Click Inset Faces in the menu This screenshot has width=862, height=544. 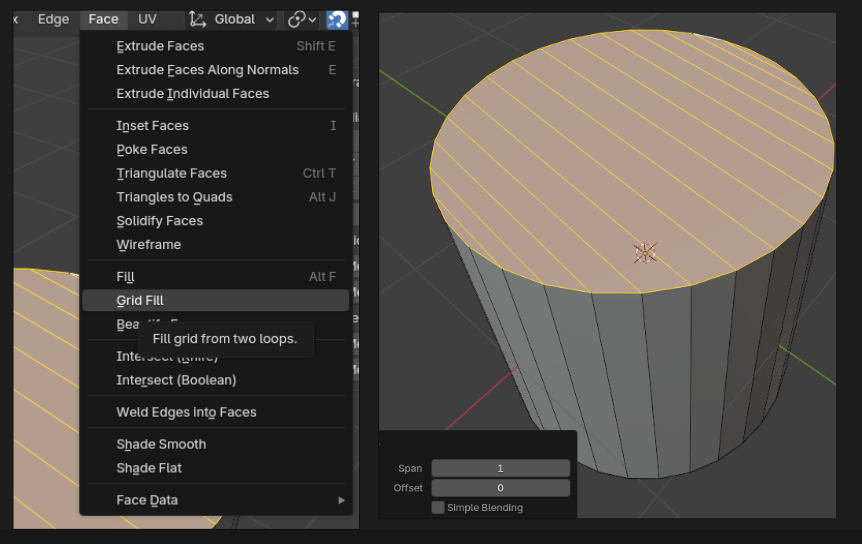152,125
